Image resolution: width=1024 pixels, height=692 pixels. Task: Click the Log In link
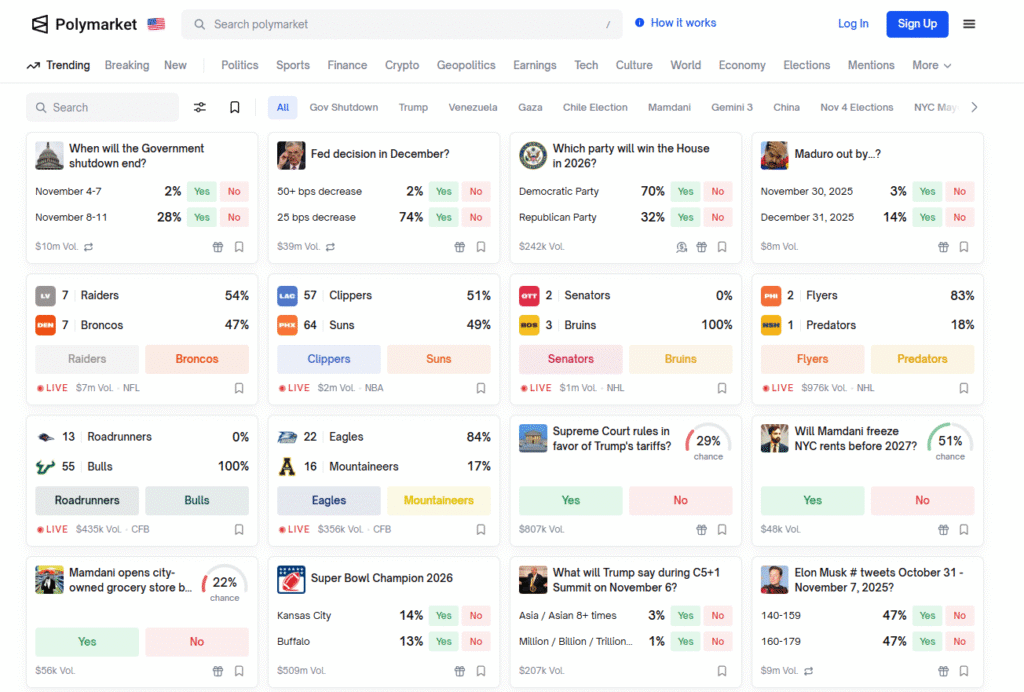[x=853, y=23]
